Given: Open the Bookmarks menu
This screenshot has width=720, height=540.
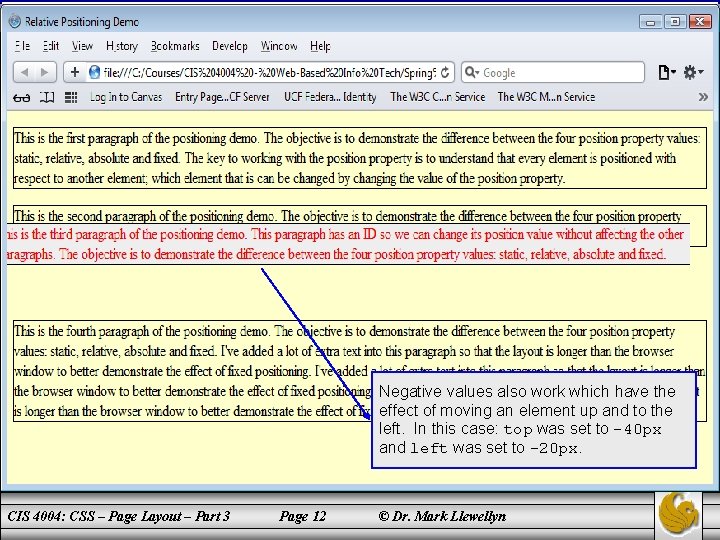Looking at the screenshot, I should [x=175, y=46].
